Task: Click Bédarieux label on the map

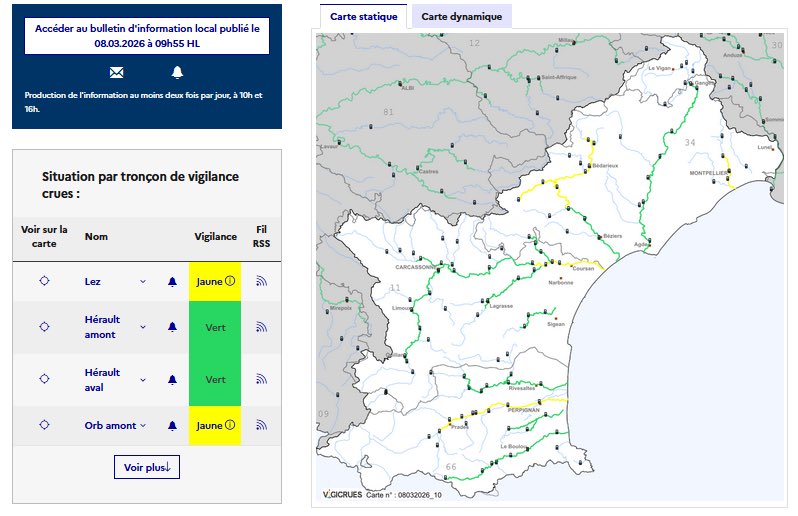Action: (x=605, y=166)
